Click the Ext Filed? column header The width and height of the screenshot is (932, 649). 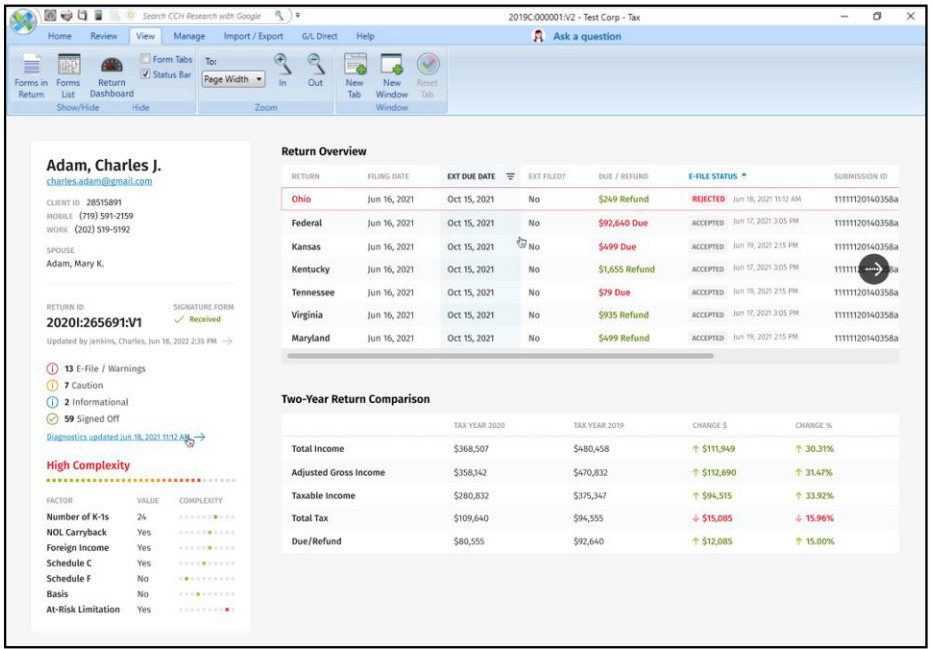tap(547, 177)
